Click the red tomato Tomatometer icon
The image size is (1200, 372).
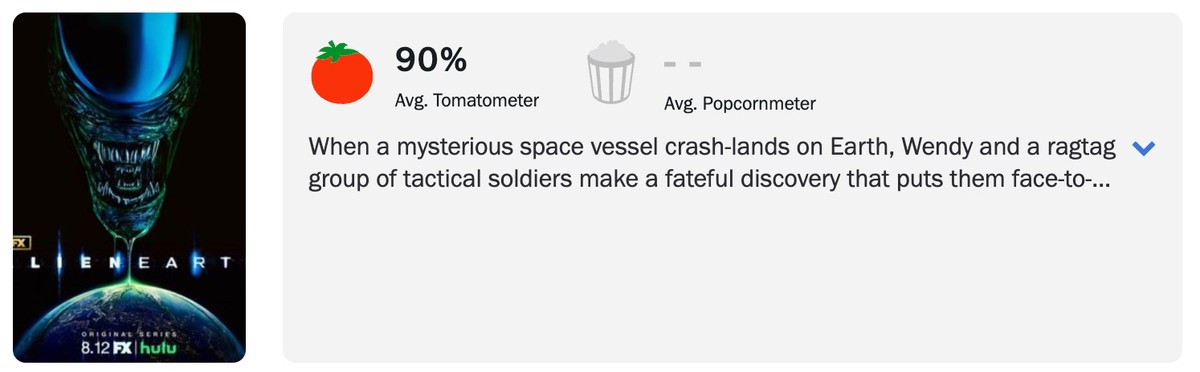click(x=342, y=73)
